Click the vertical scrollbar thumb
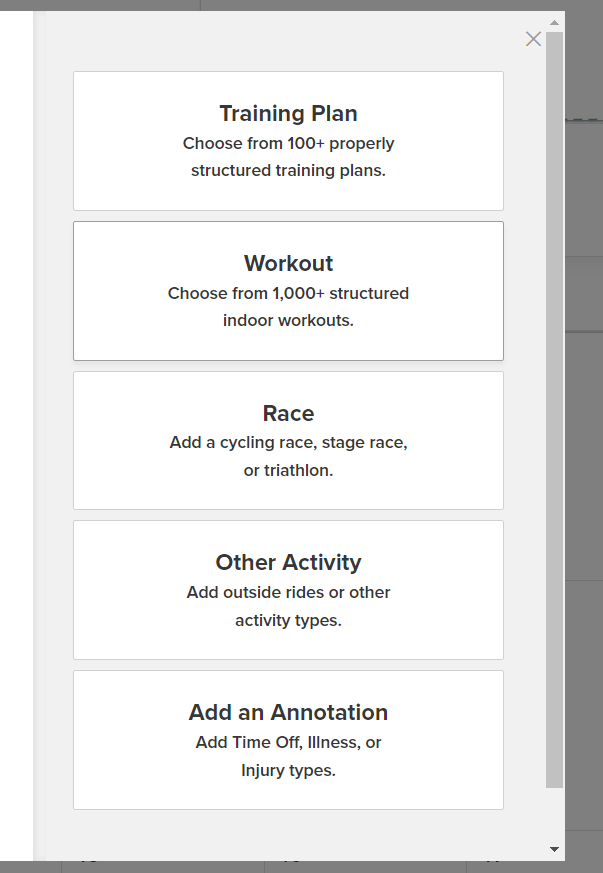Screen dimensions: 603x873 (x=554, y=400)
